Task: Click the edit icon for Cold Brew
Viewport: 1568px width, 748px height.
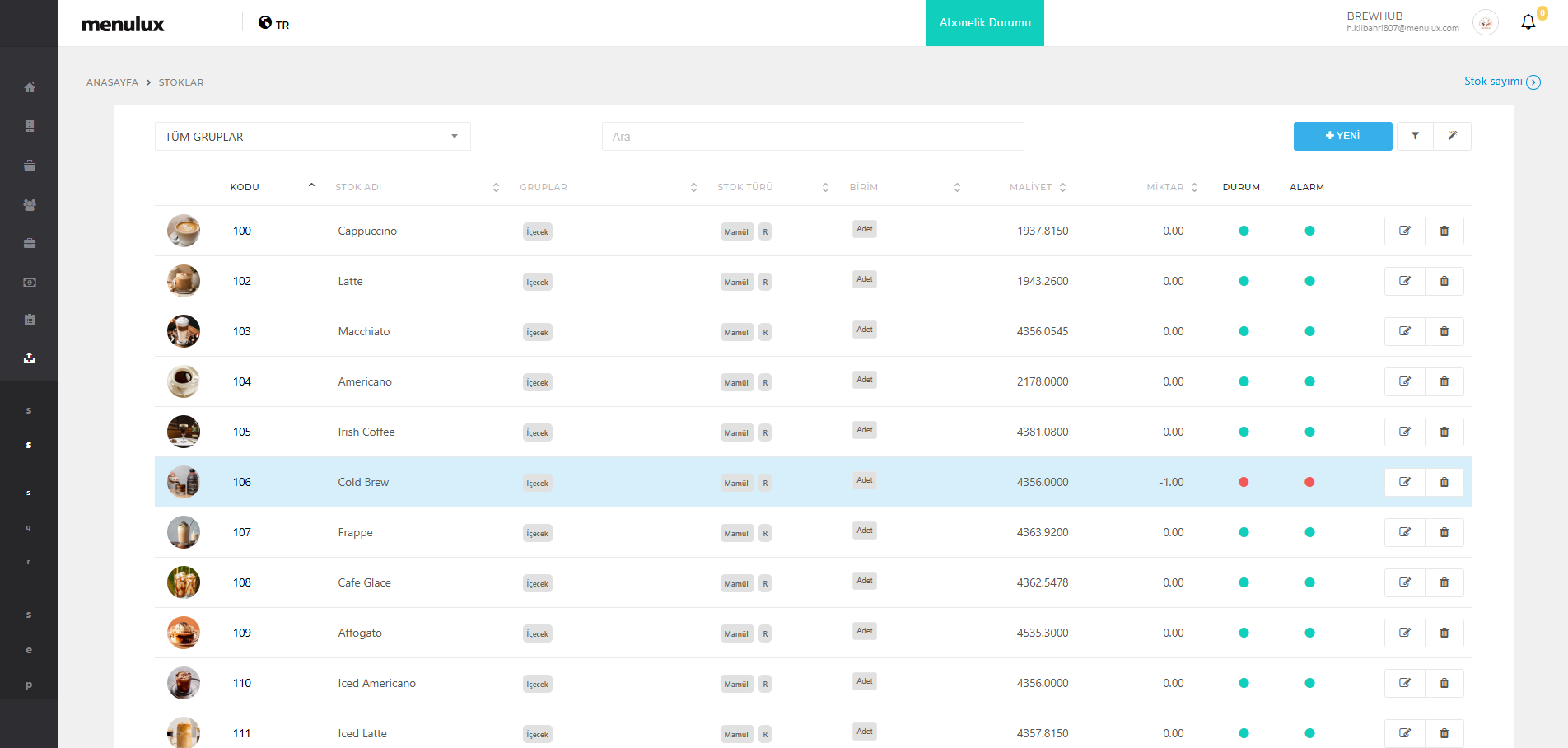Action: [x=1405, y=482]
